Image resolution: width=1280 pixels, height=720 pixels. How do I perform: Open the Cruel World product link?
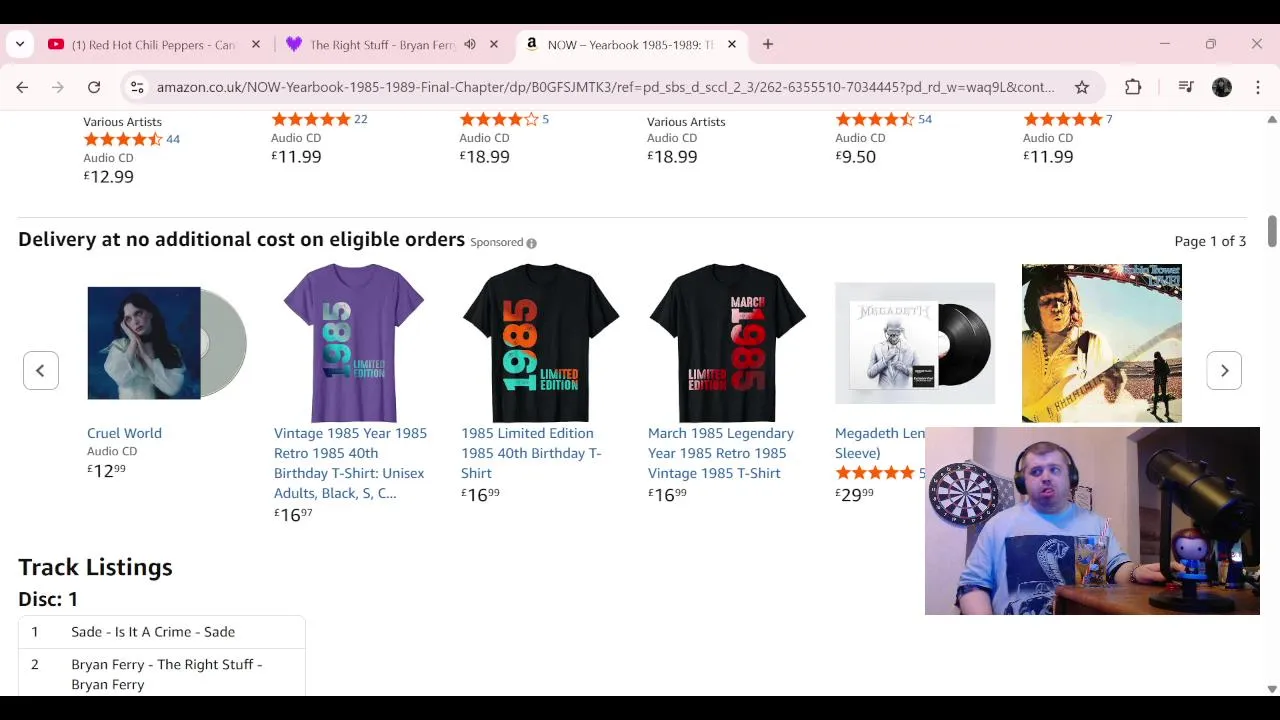[124, 433]
